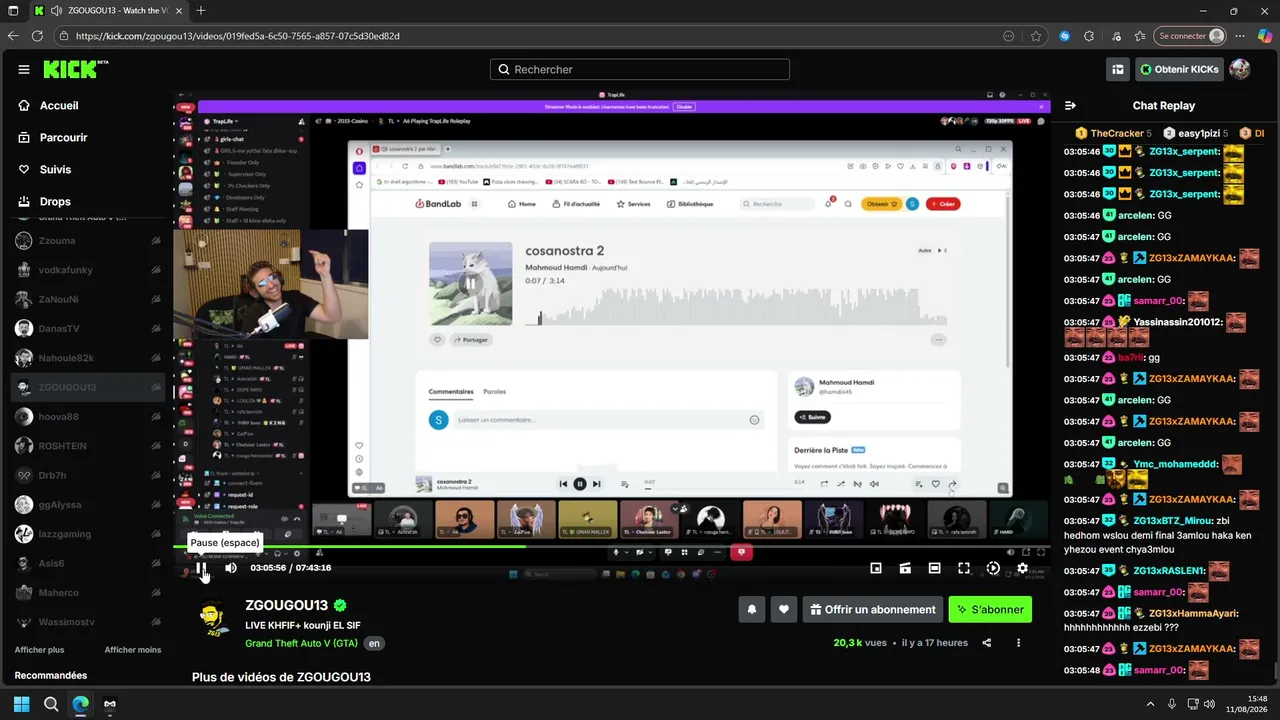Click Microsoft Edge in the taskbar
The width and height of the screenshot is (1280, 720).
(x=80, y=704)
